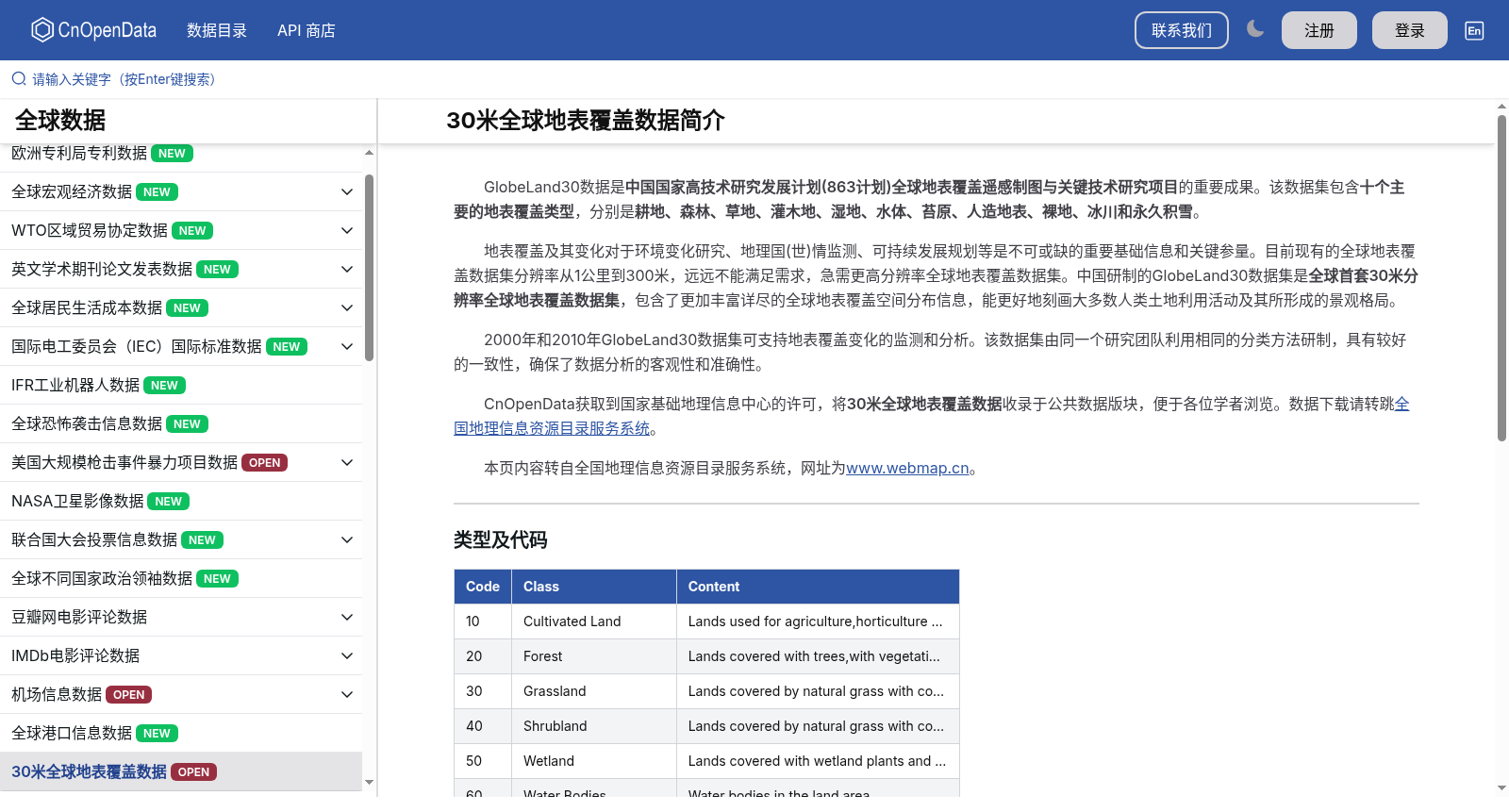Image resolution: width=1509 pixels, height=812 pixels.
Task: Select Grassland table cell
Action: tap(594, 691)
